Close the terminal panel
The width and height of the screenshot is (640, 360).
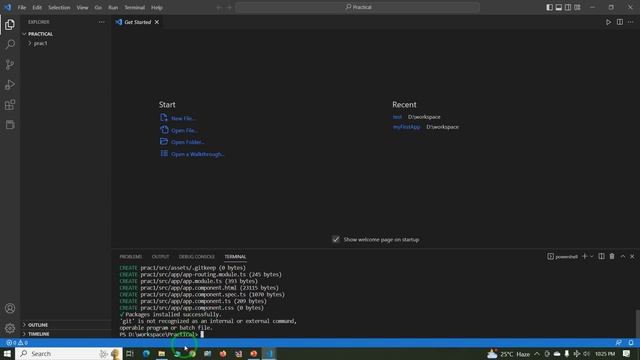(632, 256)
